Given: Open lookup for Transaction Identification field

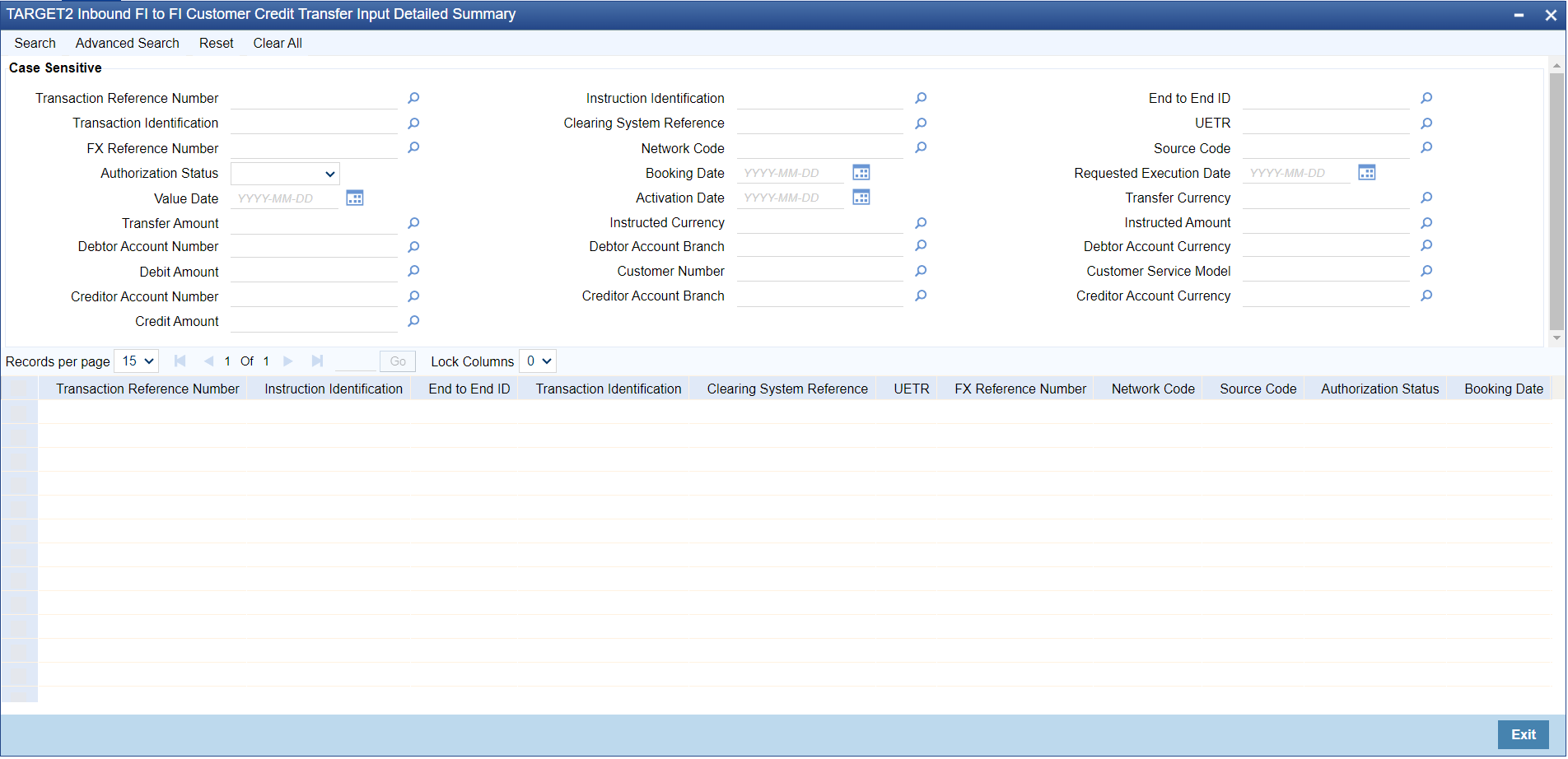Looking at the screenshot, I should (x=413, y=123).
